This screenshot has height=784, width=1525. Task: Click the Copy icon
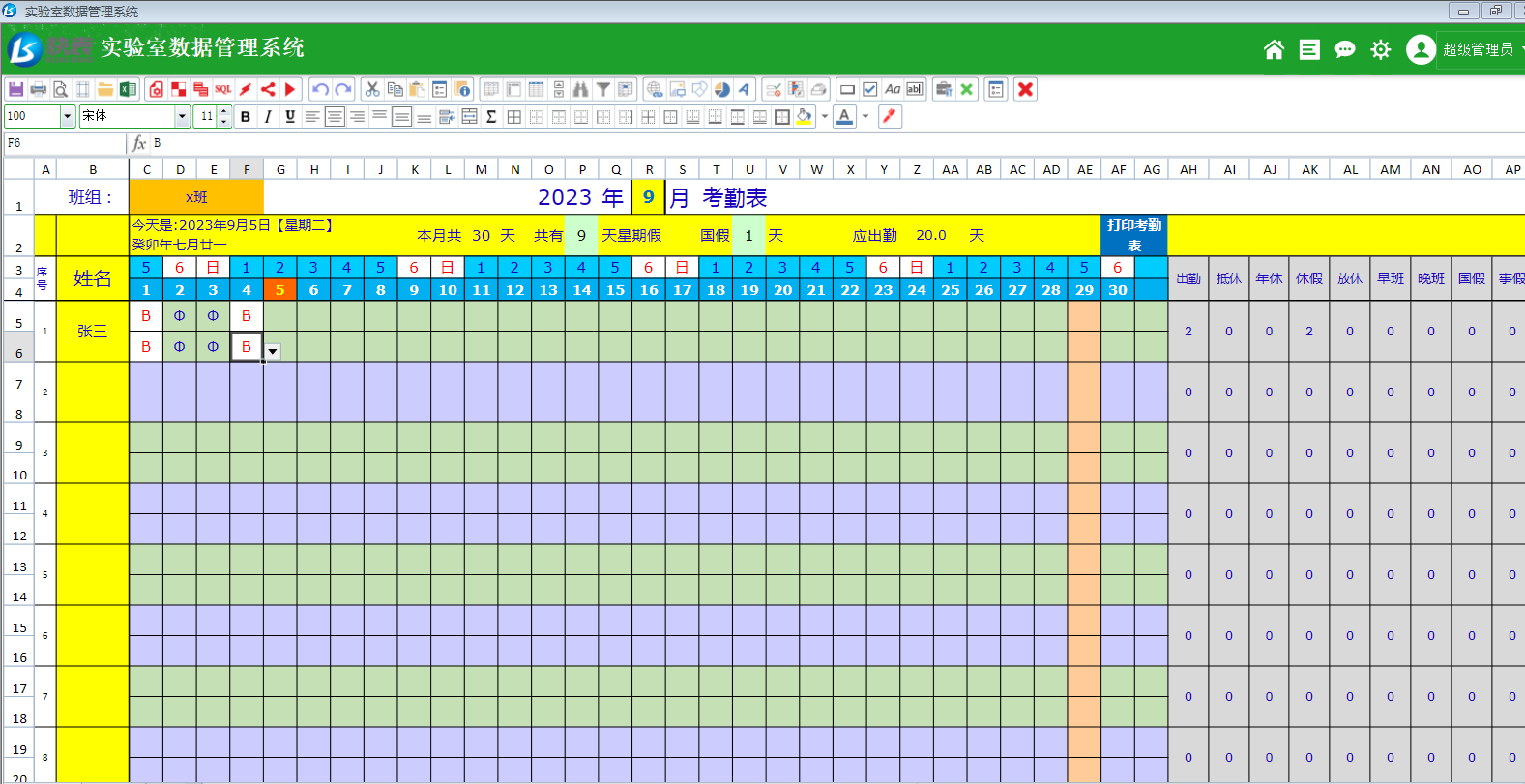coord(395,89)
